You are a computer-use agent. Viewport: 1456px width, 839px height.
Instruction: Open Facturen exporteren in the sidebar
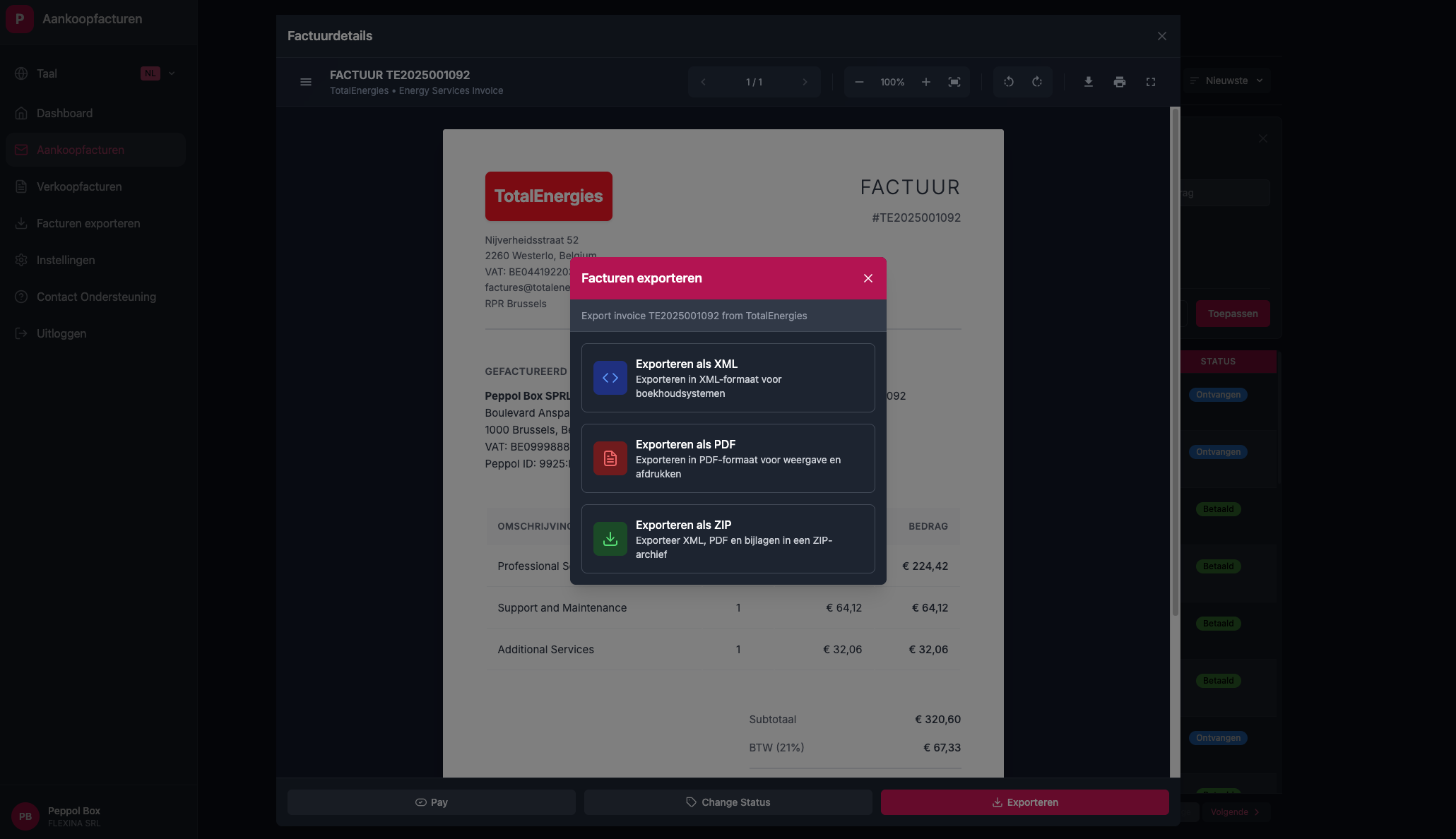point(95,223)
